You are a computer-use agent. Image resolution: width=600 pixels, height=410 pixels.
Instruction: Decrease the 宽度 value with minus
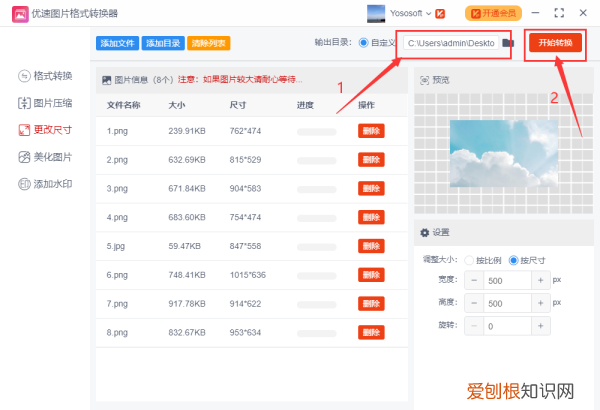(x=474, y=281)
